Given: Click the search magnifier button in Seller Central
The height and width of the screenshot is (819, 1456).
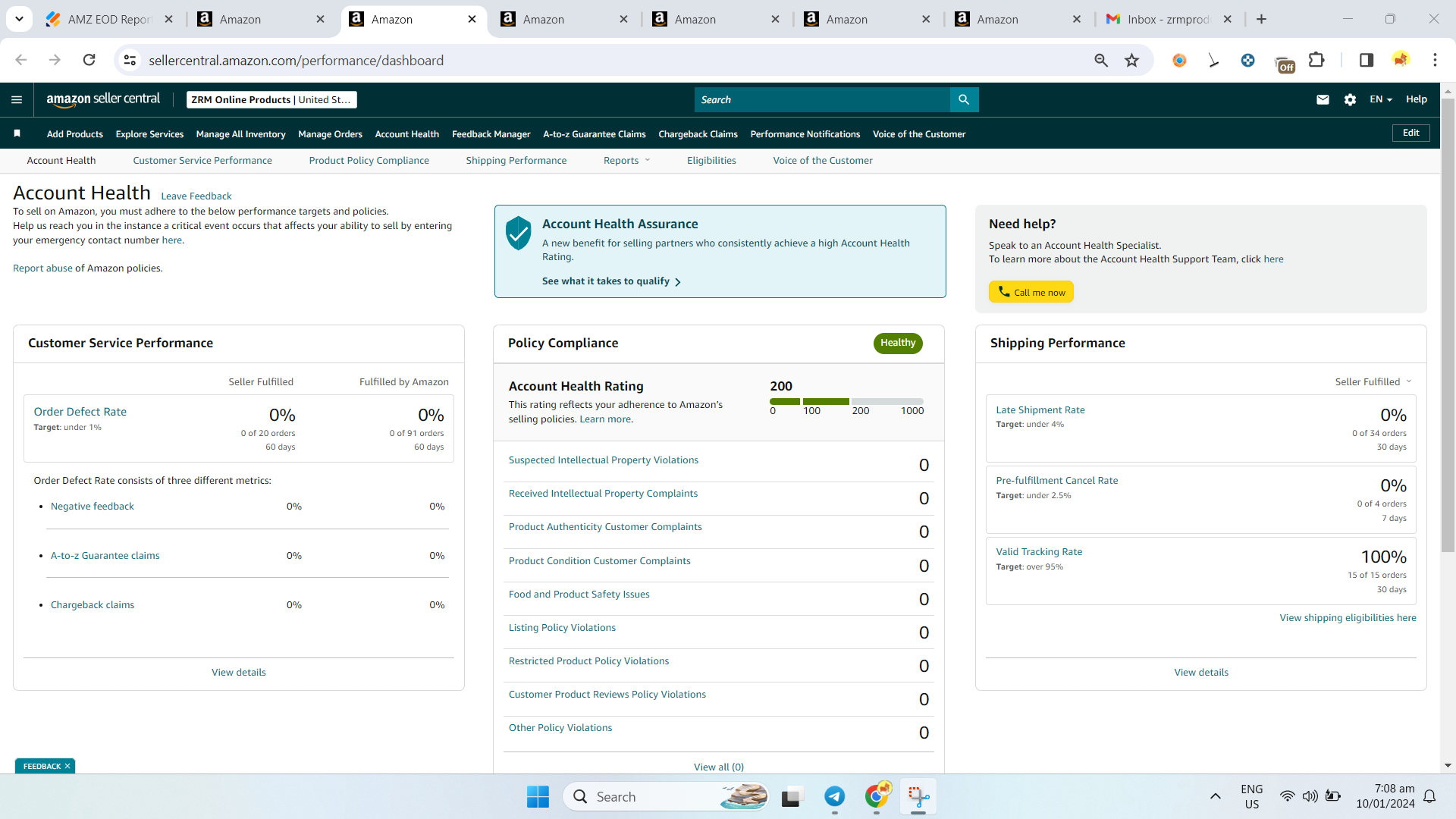Looking at the screenshot, I should tap(964, 99).
